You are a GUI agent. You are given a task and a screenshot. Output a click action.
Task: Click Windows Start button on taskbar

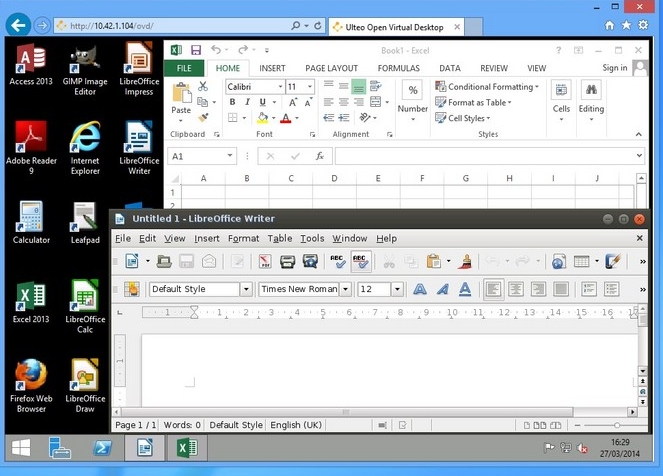[21, 448]
